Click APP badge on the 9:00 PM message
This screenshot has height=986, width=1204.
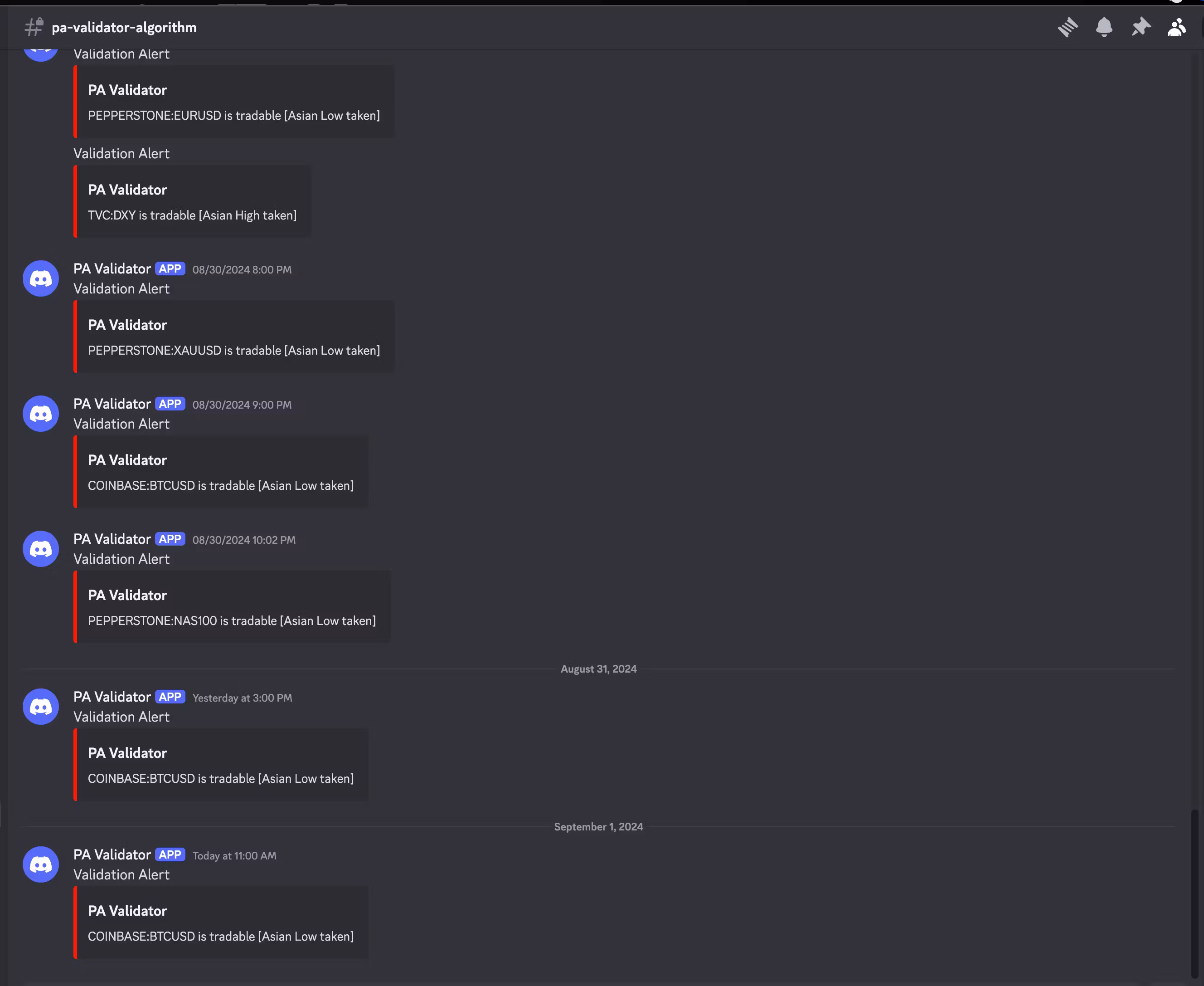click(170, 404)
